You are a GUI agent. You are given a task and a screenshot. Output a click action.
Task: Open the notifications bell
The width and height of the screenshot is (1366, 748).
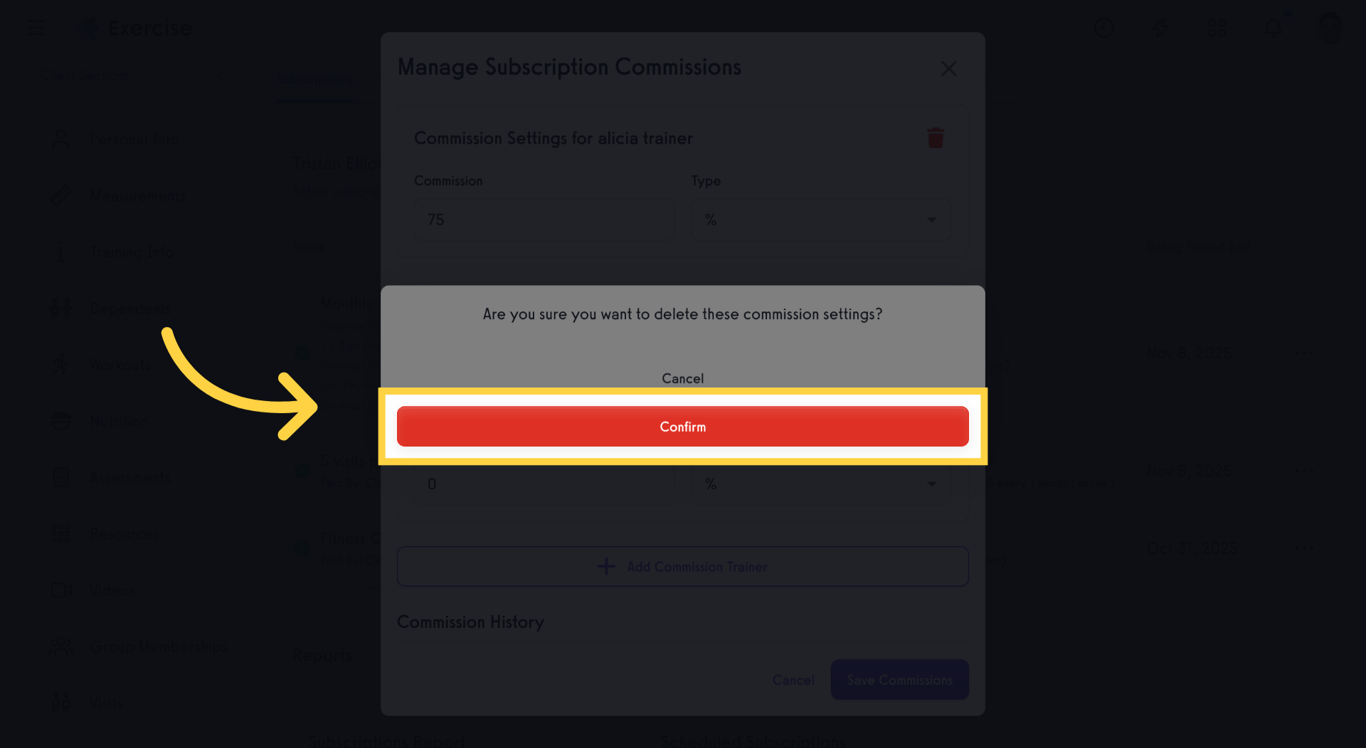click(x=1273, y=28)
